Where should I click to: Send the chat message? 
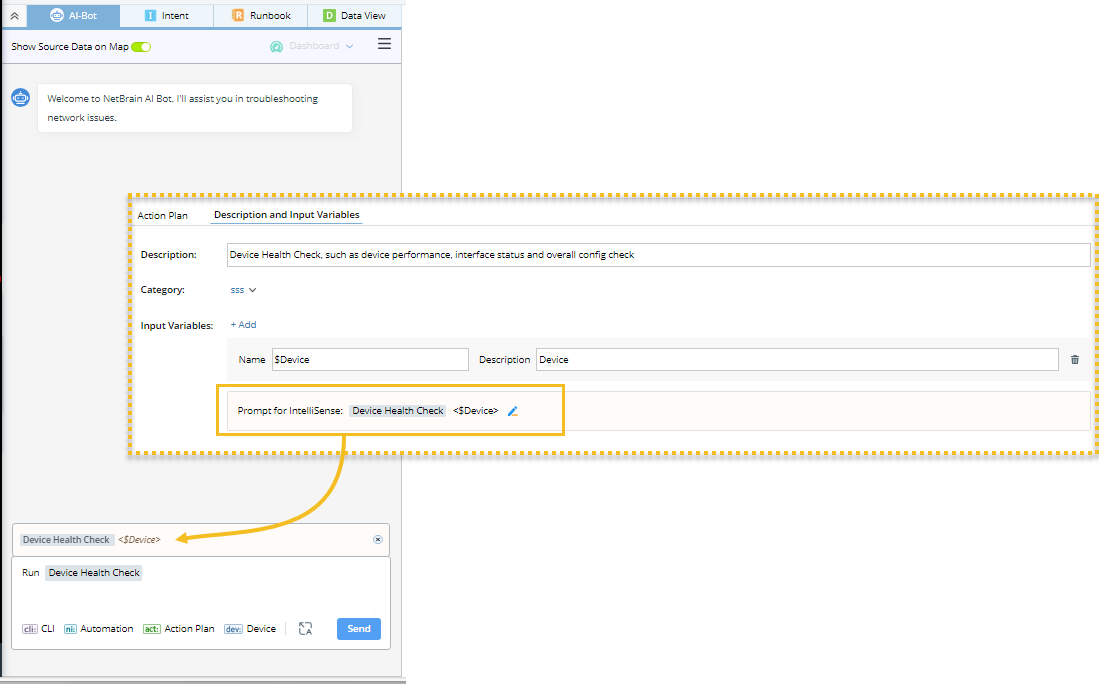(x=359, y=629)
